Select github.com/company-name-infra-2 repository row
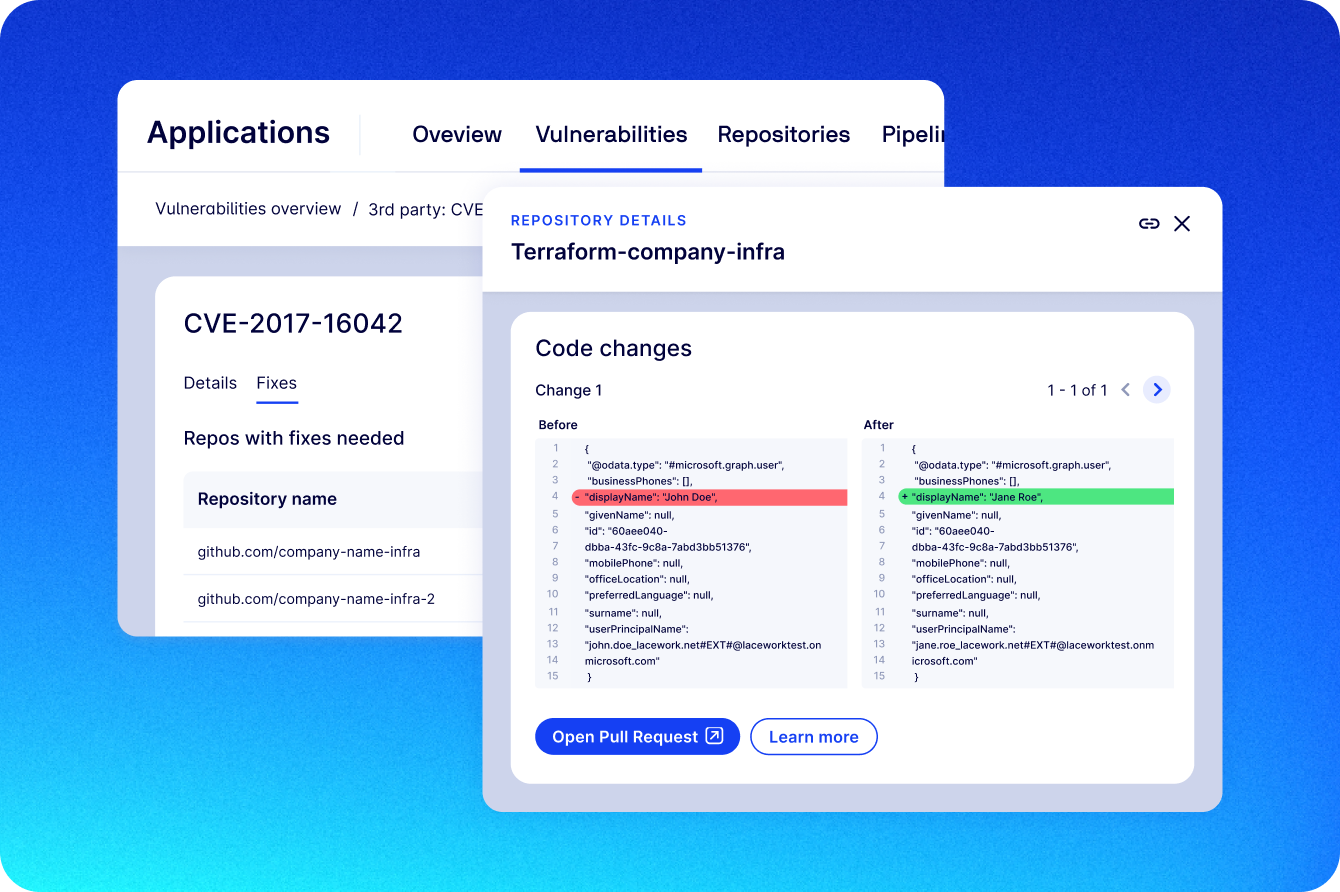The height and width of the screenshot is (892, 1340). 316,599
